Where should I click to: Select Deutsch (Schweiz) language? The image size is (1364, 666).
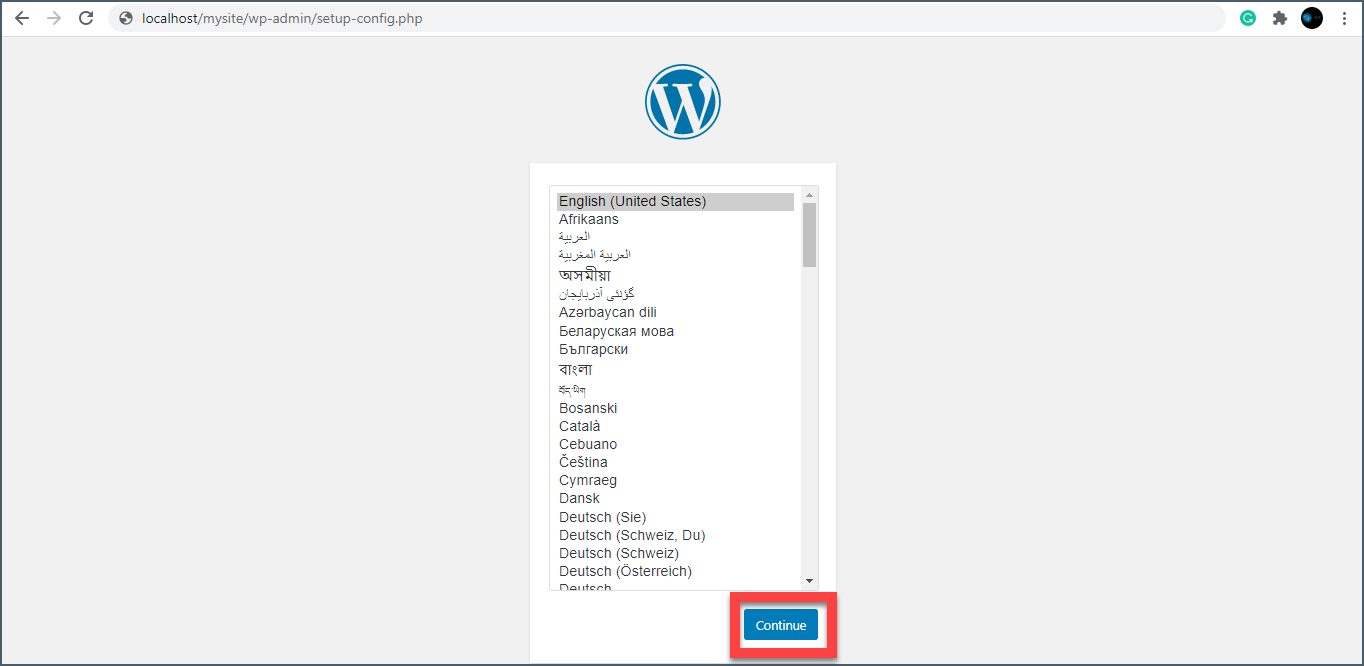675,553
